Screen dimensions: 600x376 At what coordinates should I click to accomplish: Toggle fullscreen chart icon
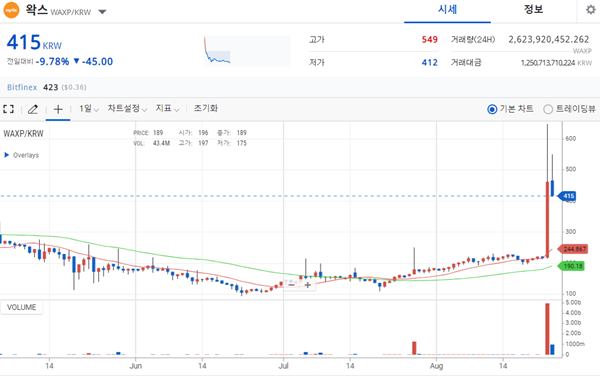point(9,109)
